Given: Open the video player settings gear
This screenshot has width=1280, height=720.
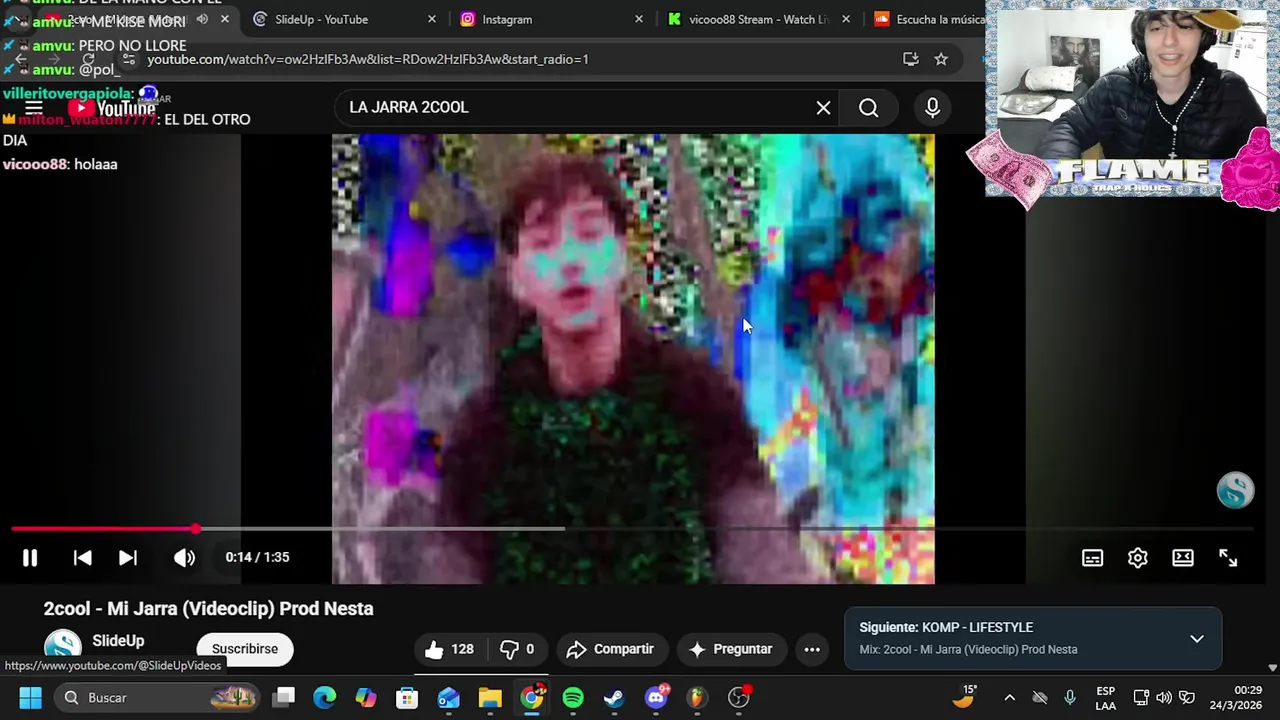Looking at the screenshot, I should pos(1138,558).
